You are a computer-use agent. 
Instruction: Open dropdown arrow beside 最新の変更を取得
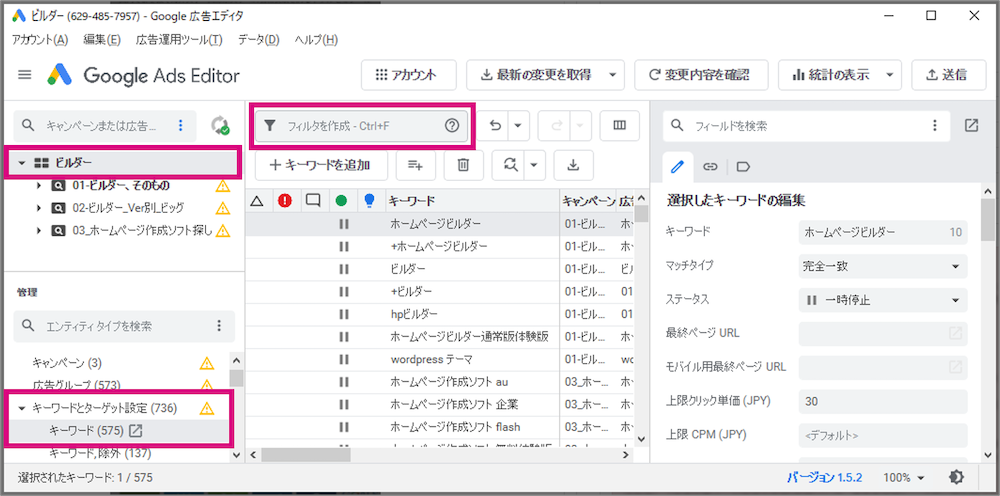click(x=613, y=75)
